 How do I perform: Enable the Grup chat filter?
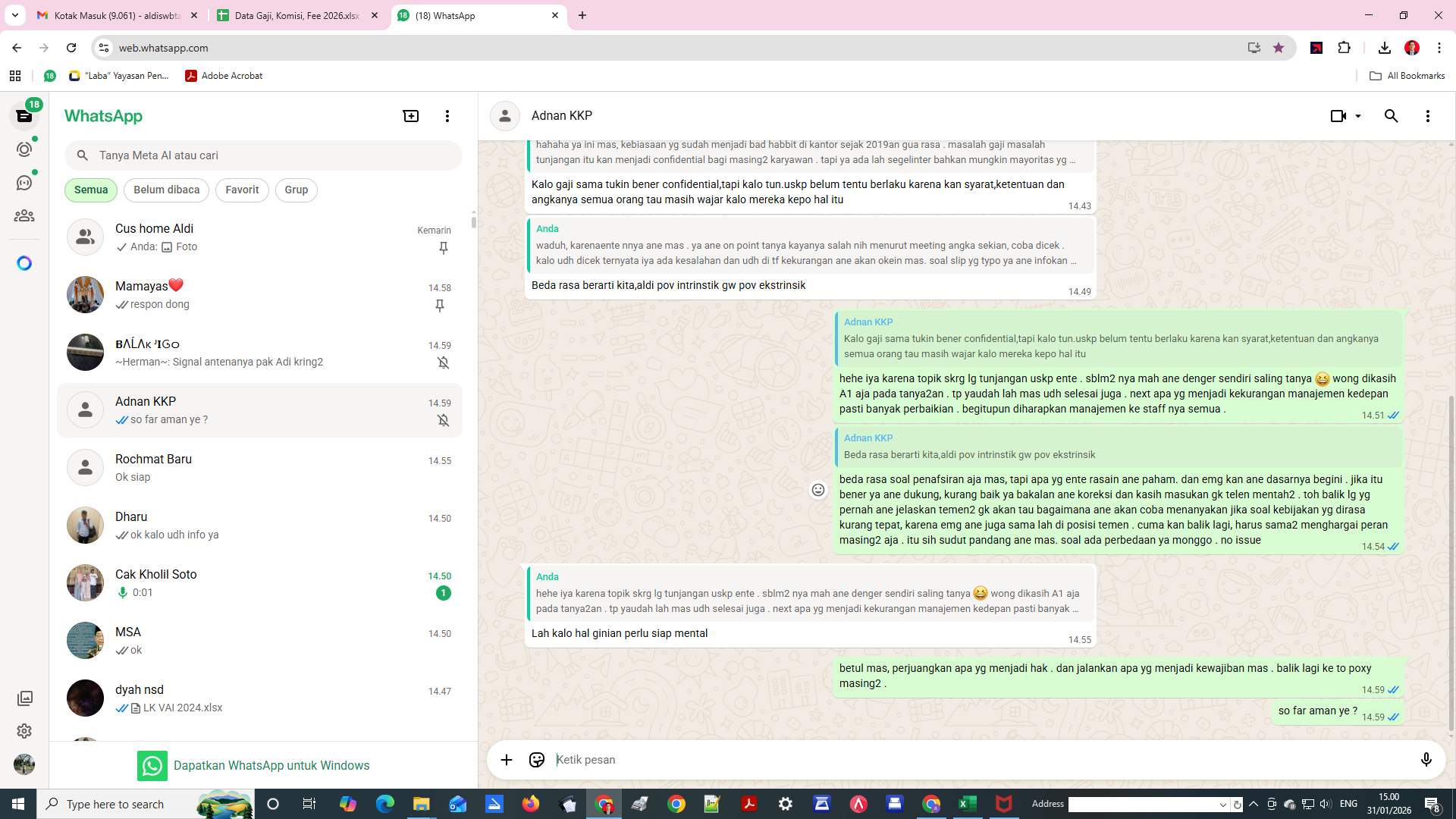pos(296,190)
